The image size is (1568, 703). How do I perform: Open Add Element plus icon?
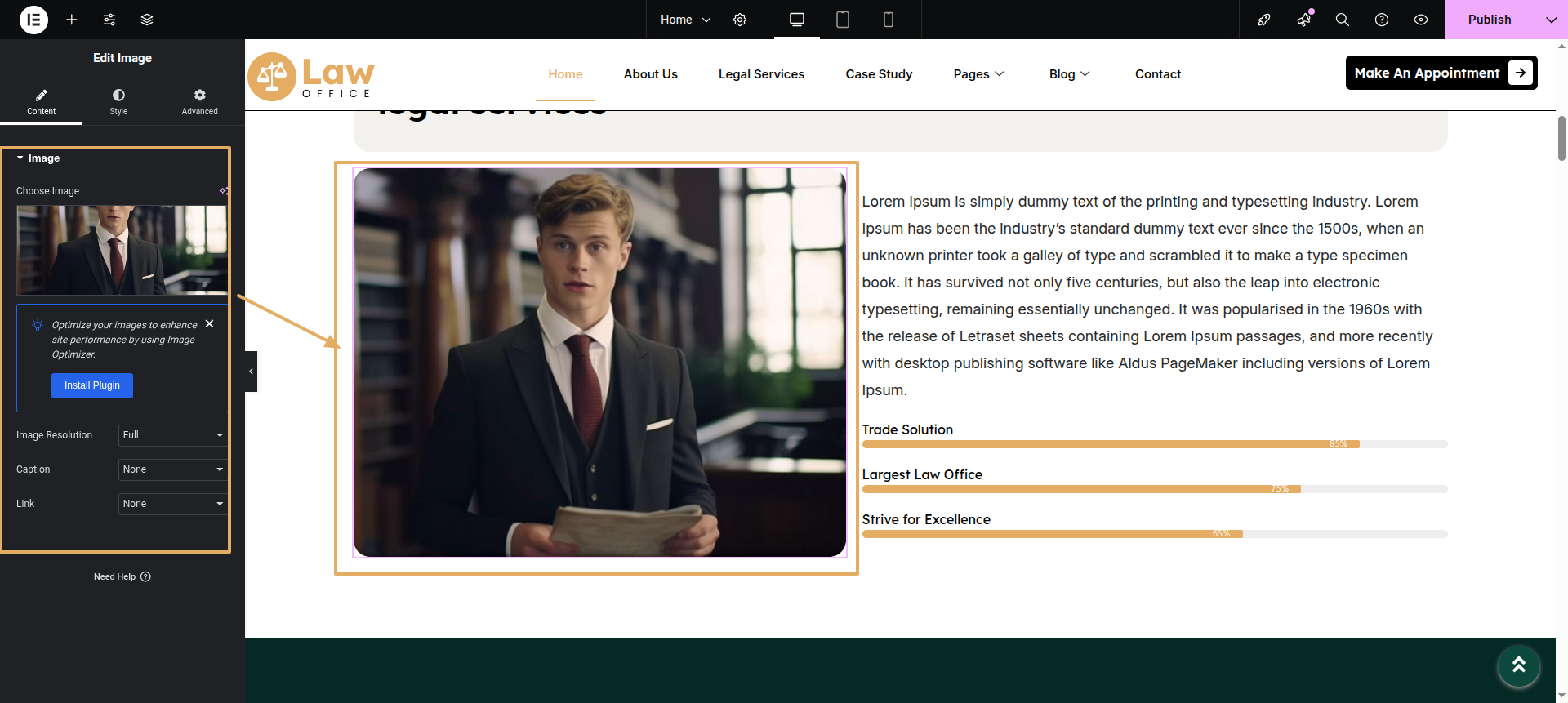[72, 20]
